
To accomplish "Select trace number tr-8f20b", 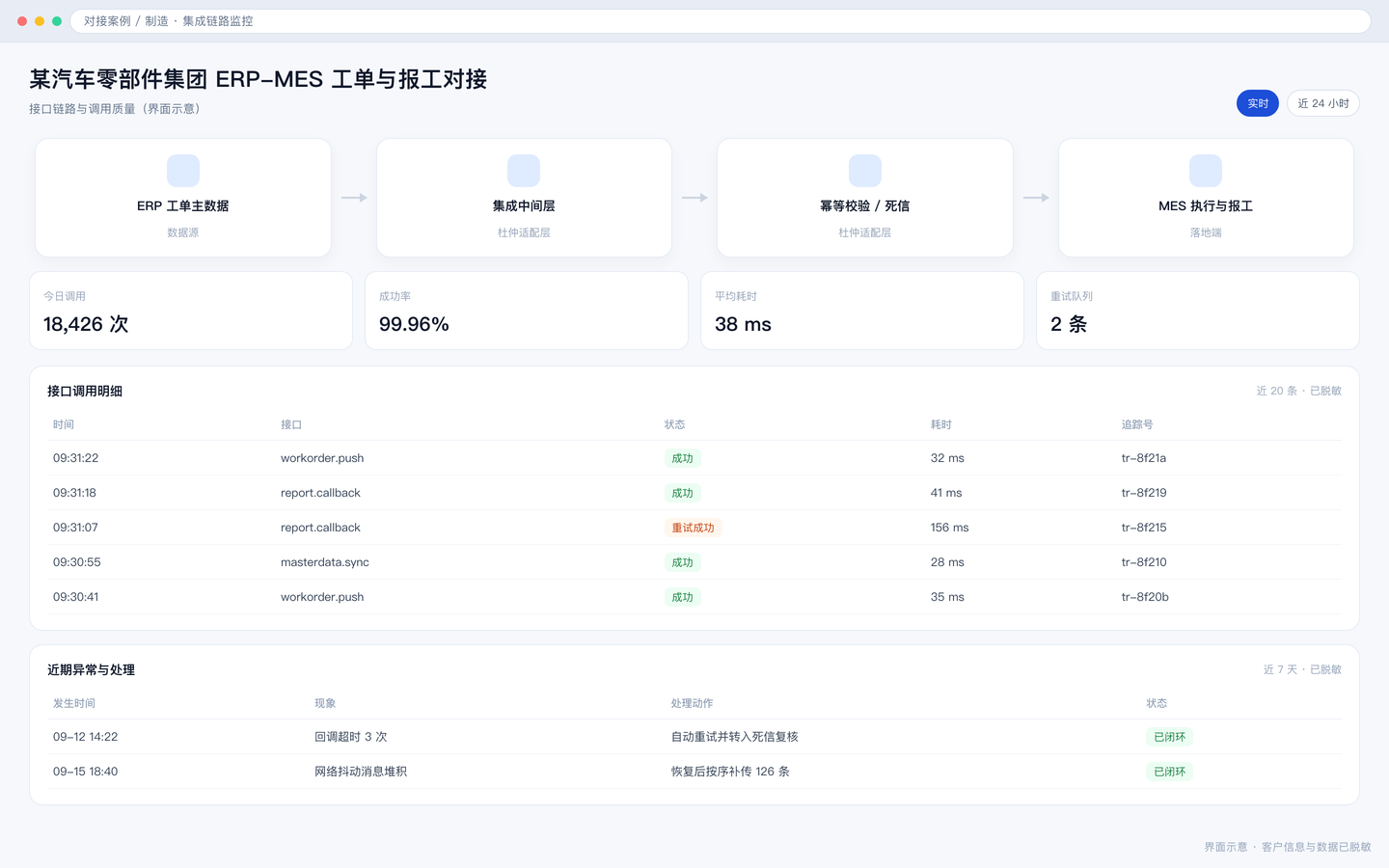I will tap(1145, 597).
